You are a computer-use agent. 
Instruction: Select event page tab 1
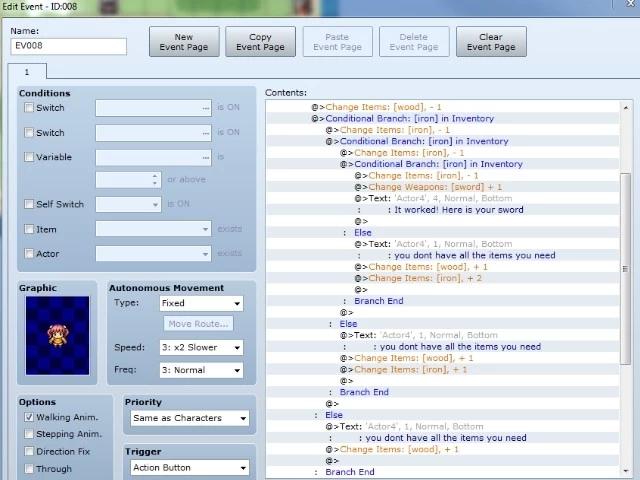[27, 72]
